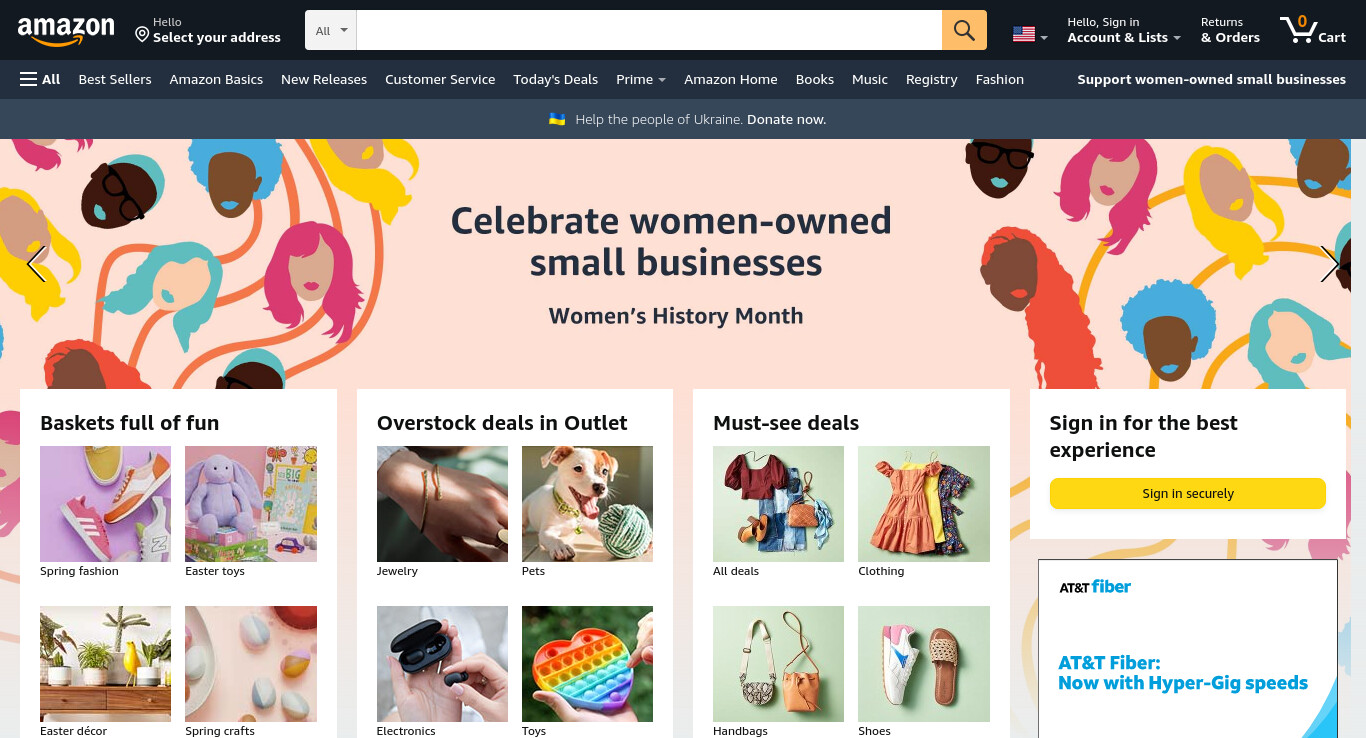This screenshot has height=738, width=1366.
Task: Open the Account & Lists dropdown
Action: [1124, 30]
